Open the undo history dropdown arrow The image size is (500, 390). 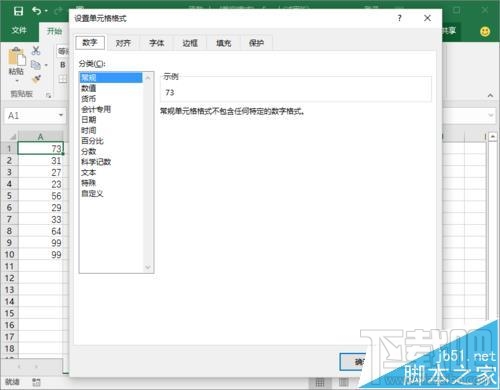click(x=46, y=11)
